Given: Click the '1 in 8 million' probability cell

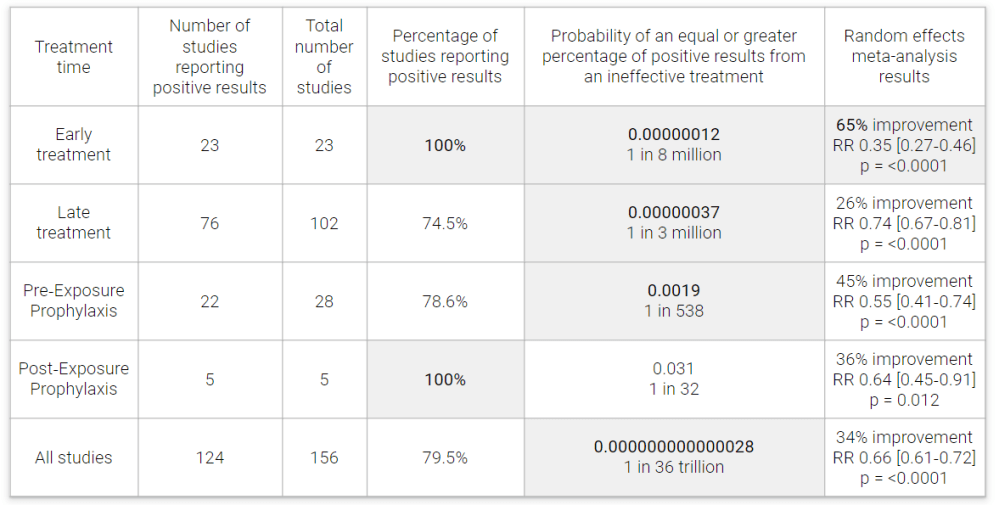Looking at the screenshot, I should (x=674, y=155).
